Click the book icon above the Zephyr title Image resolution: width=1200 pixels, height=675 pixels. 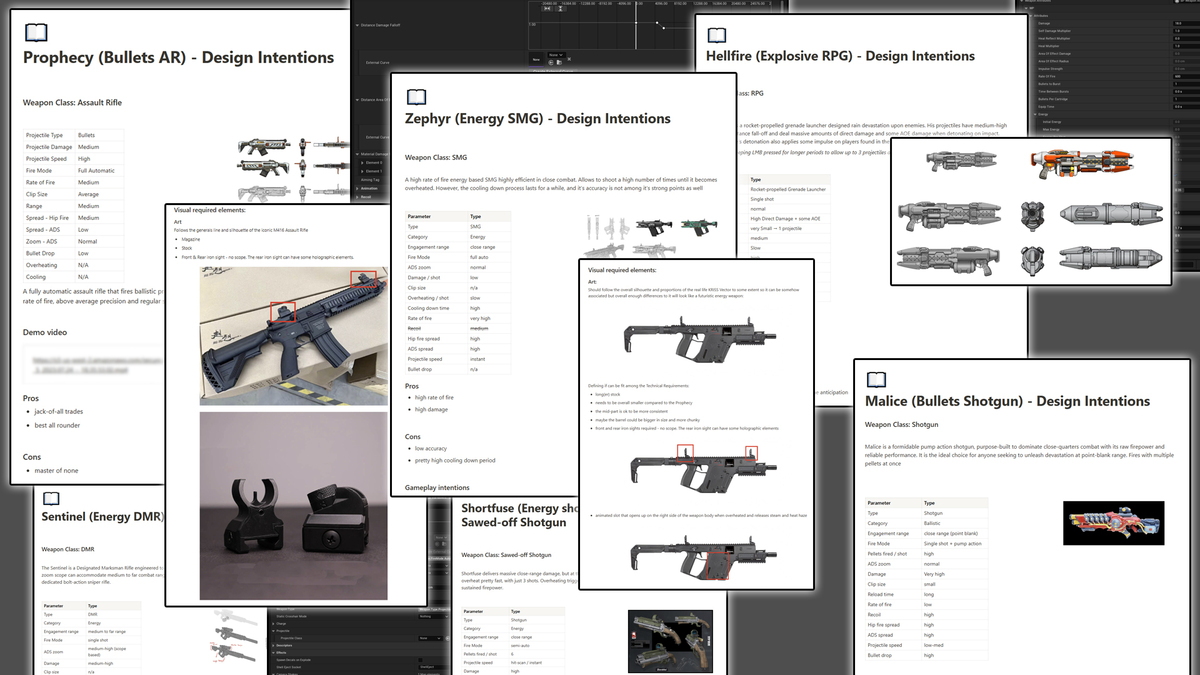click(416, 97)
